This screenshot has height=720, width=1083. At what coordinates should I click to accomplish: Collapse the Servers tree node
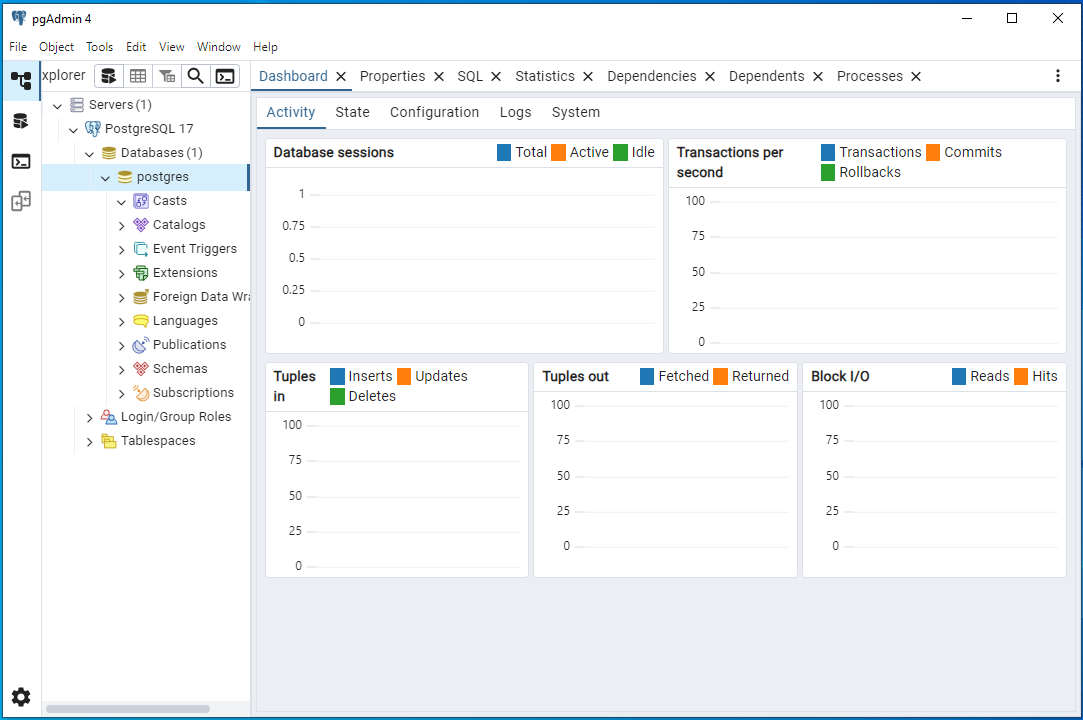[57, 105]
